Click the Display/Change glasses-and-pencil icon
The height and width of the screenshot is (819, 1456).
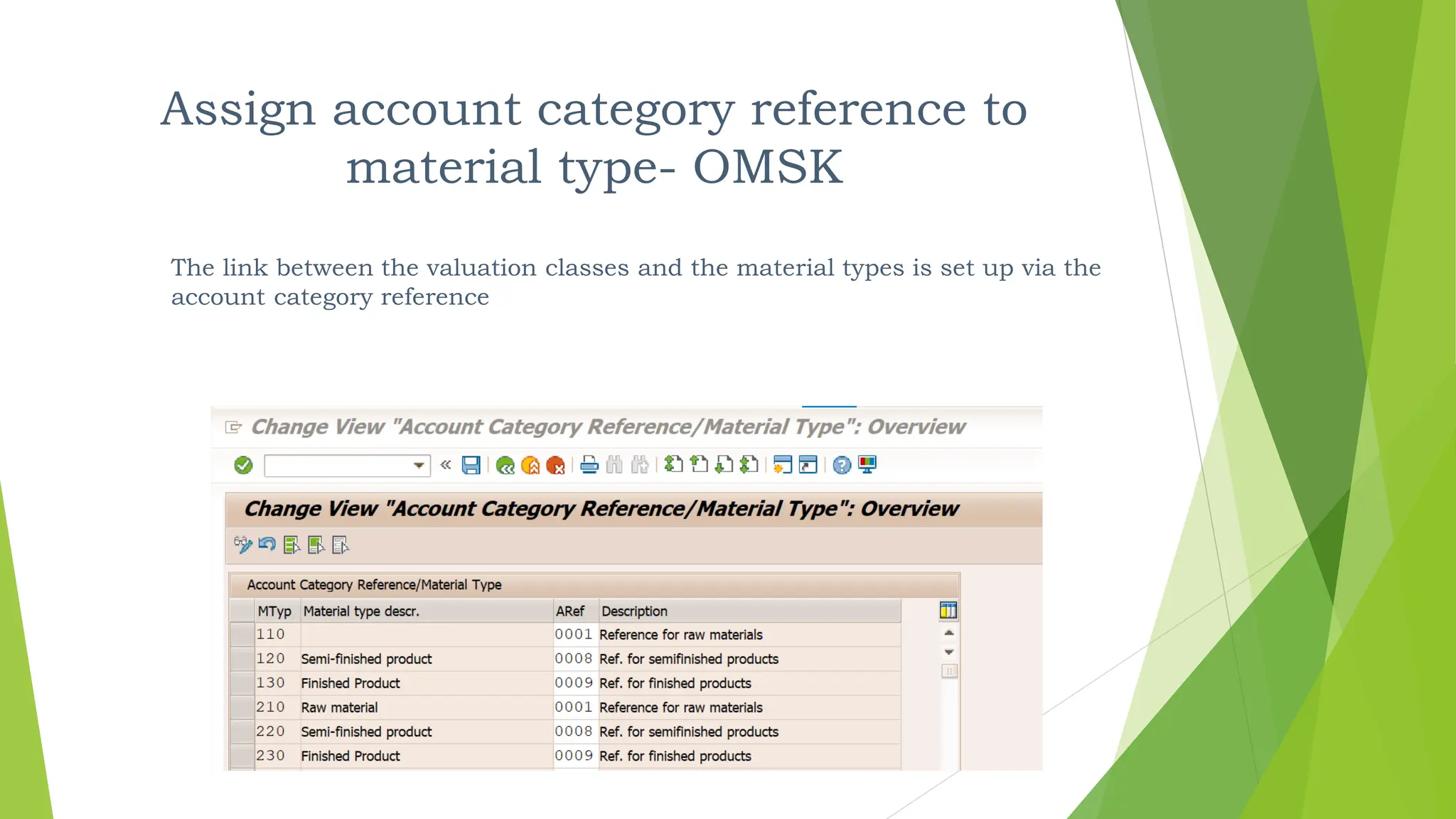click(x=243, y=545)
